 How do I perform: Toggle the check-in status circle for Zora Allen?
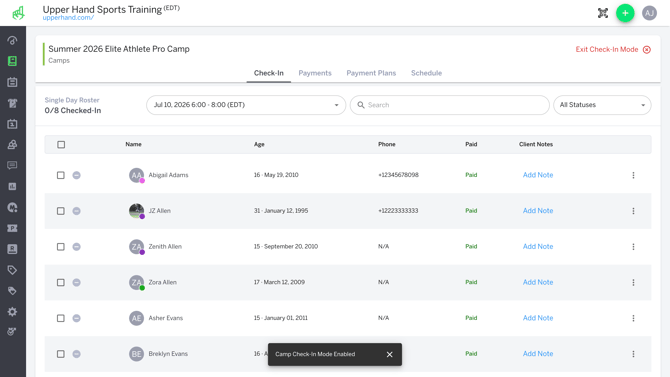76,283
